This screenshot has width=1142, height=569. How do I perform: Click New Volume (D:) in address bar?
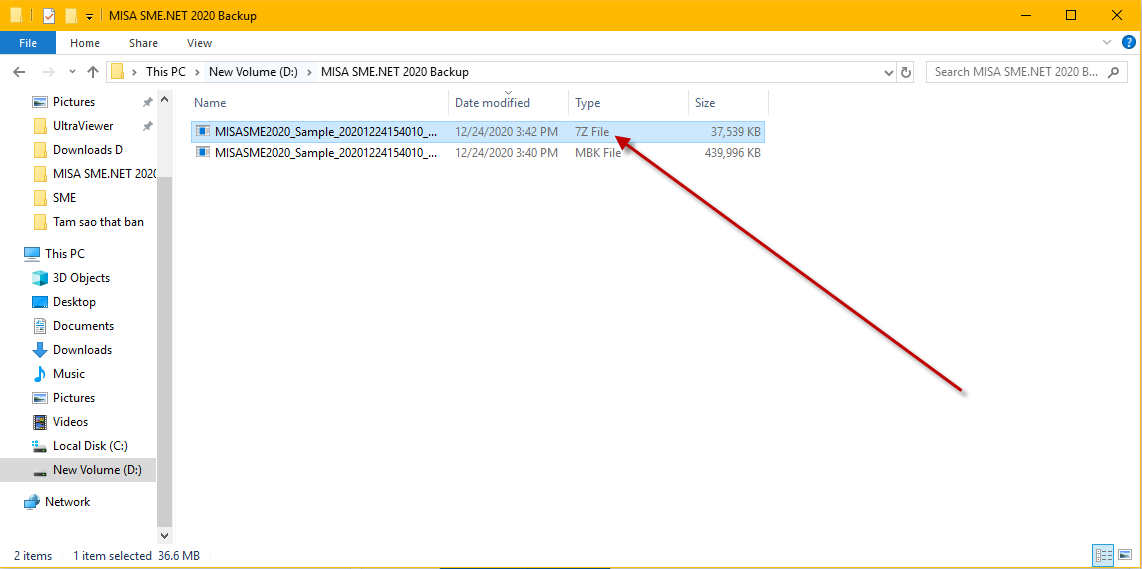(253, 72)
